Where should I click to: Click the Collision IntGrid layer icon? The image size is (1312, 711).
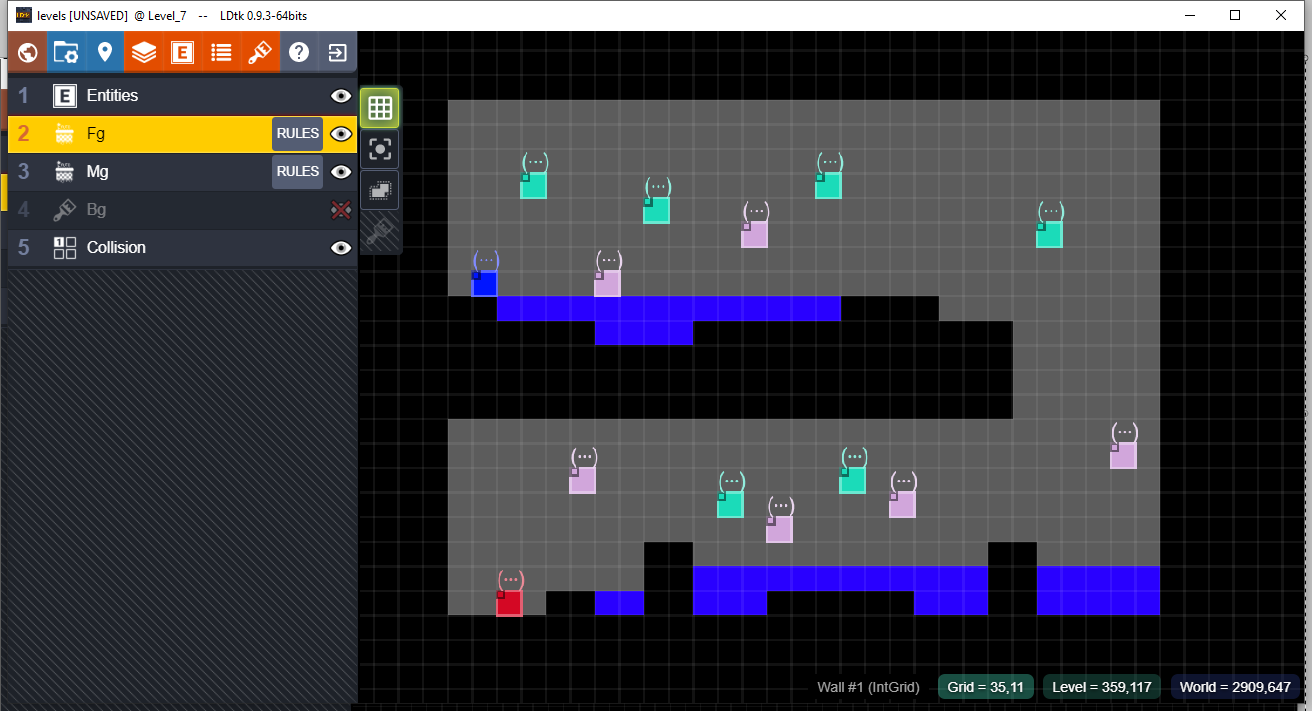(x=65, y=248)
